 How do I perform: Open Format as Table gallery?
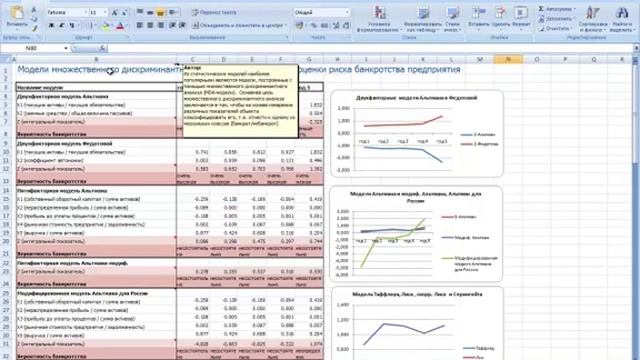422,19
